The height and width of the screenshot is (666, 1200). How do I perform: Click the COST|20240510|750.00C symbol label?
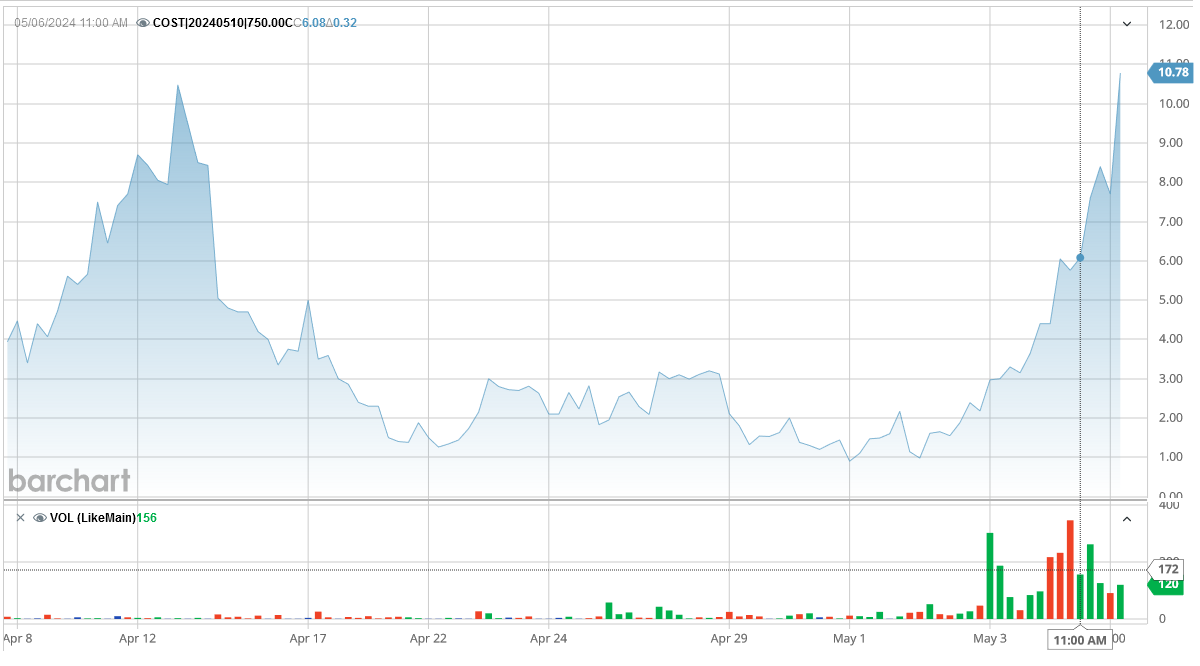point(222,22)
